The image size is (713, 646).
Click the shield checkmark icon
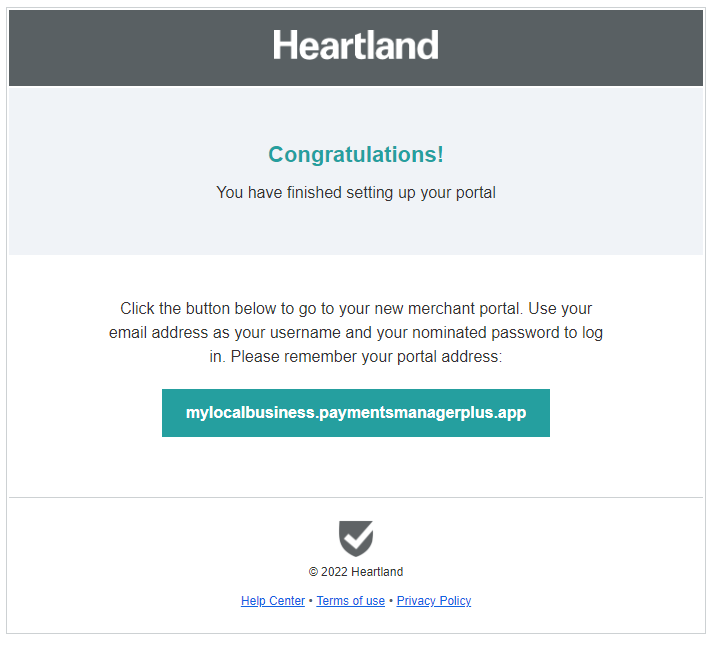[x=356, y=538]
